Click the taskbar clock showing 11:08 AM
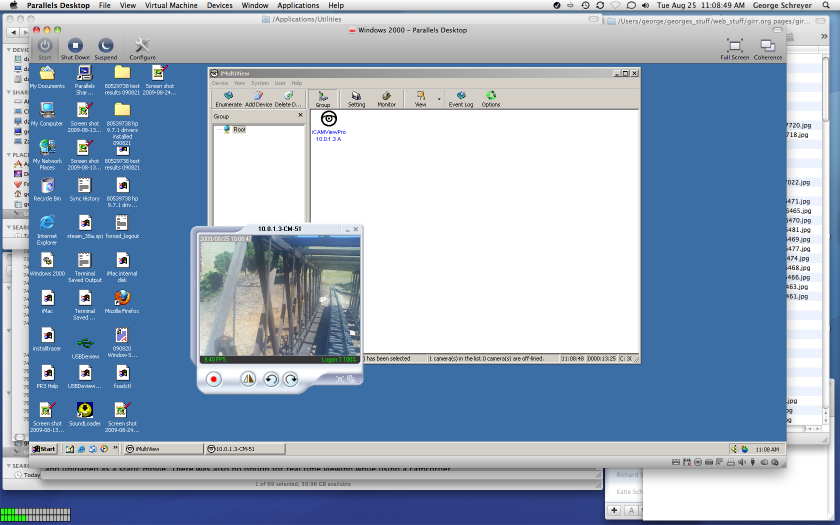This screenshot has width=840, height=525. click(767, 449)
